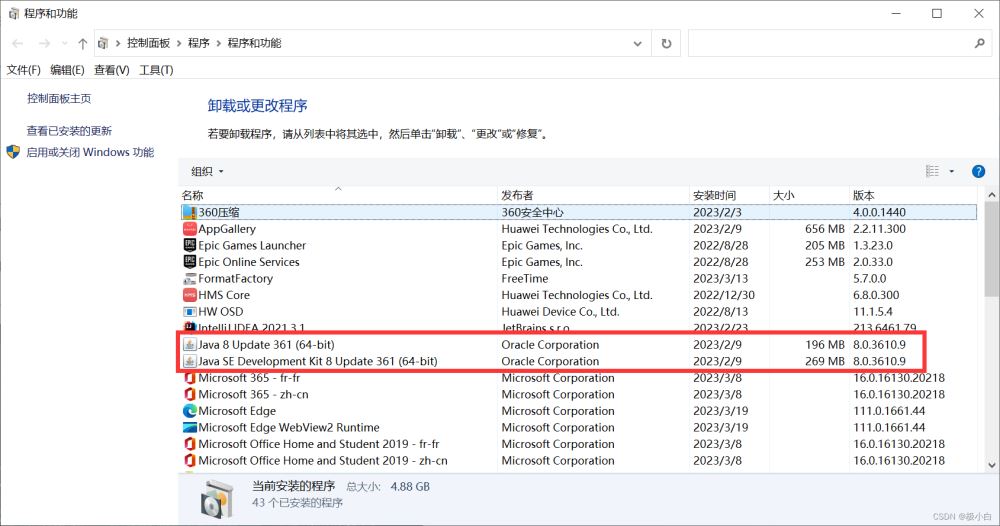Click the 269 MB size cell
Screen dimensions: 1000x526
825,362
